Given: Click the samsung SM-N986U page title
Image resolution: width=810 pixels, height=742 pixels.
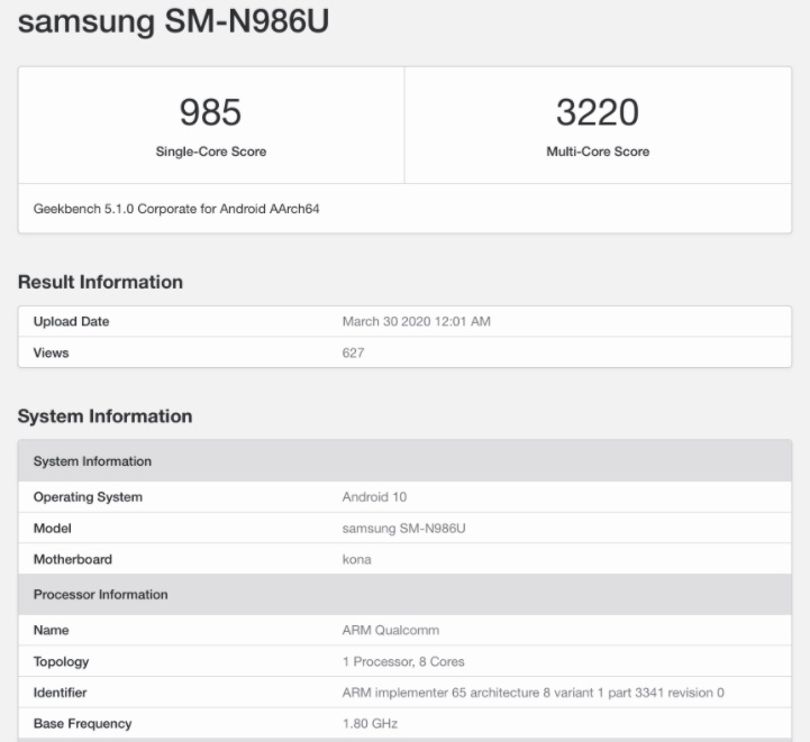Looking at the screenshot, I should pyautogui.click(x=173, y=21).
